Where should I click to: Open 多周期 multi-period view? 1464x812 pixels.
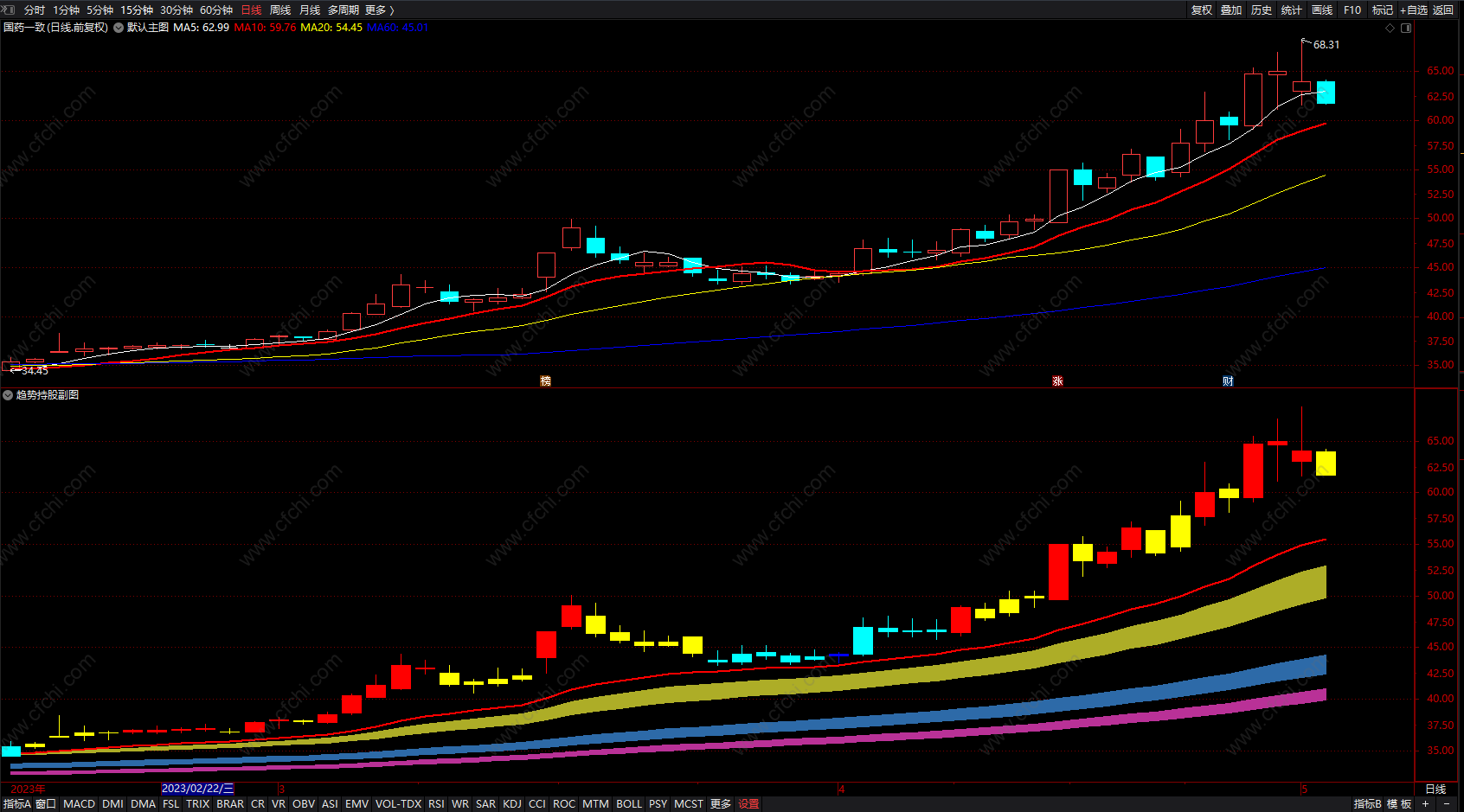(344, 10)
